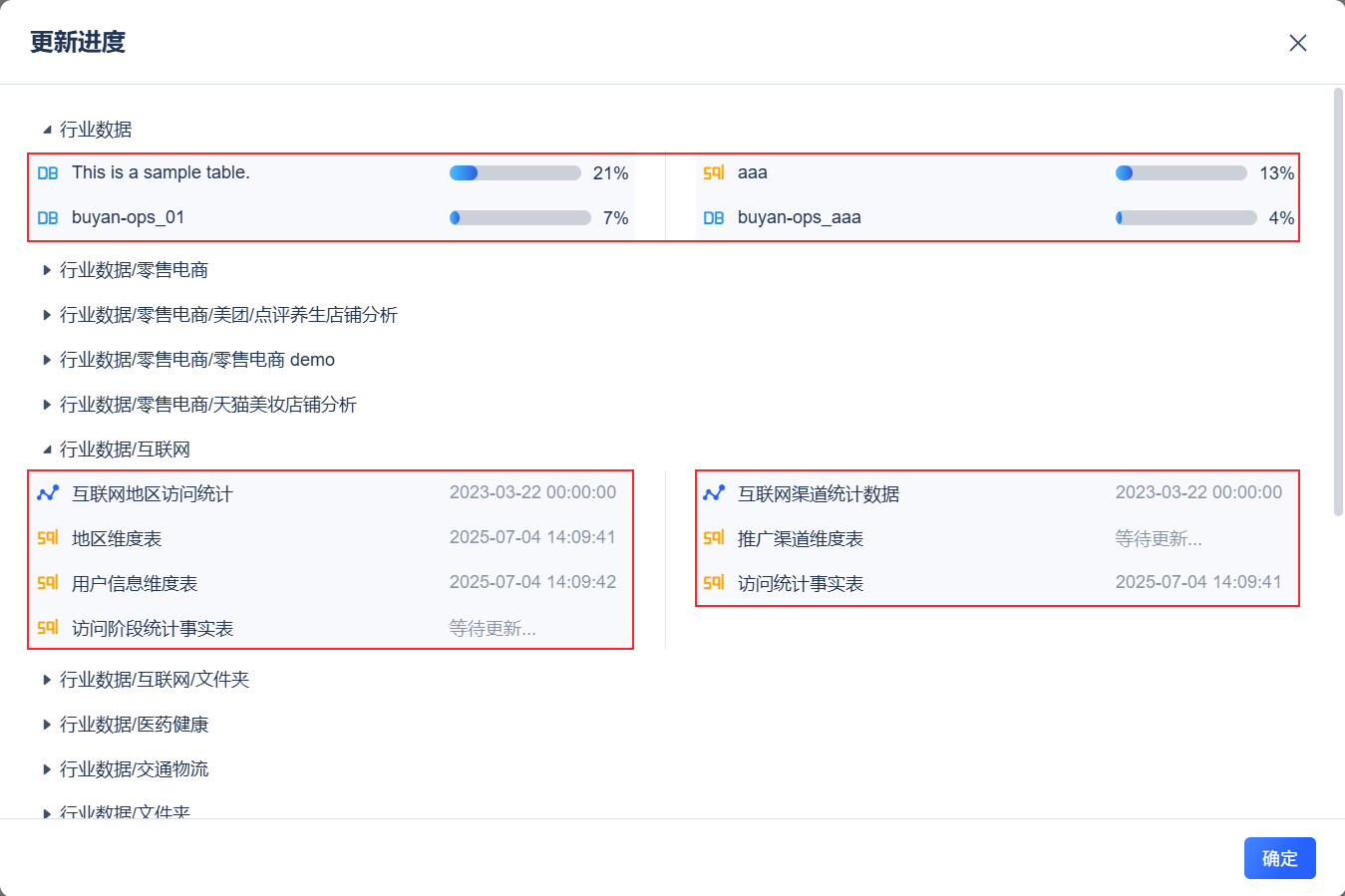
Task: Click DB icon beside buyan-ops_01
Action: 48,218
